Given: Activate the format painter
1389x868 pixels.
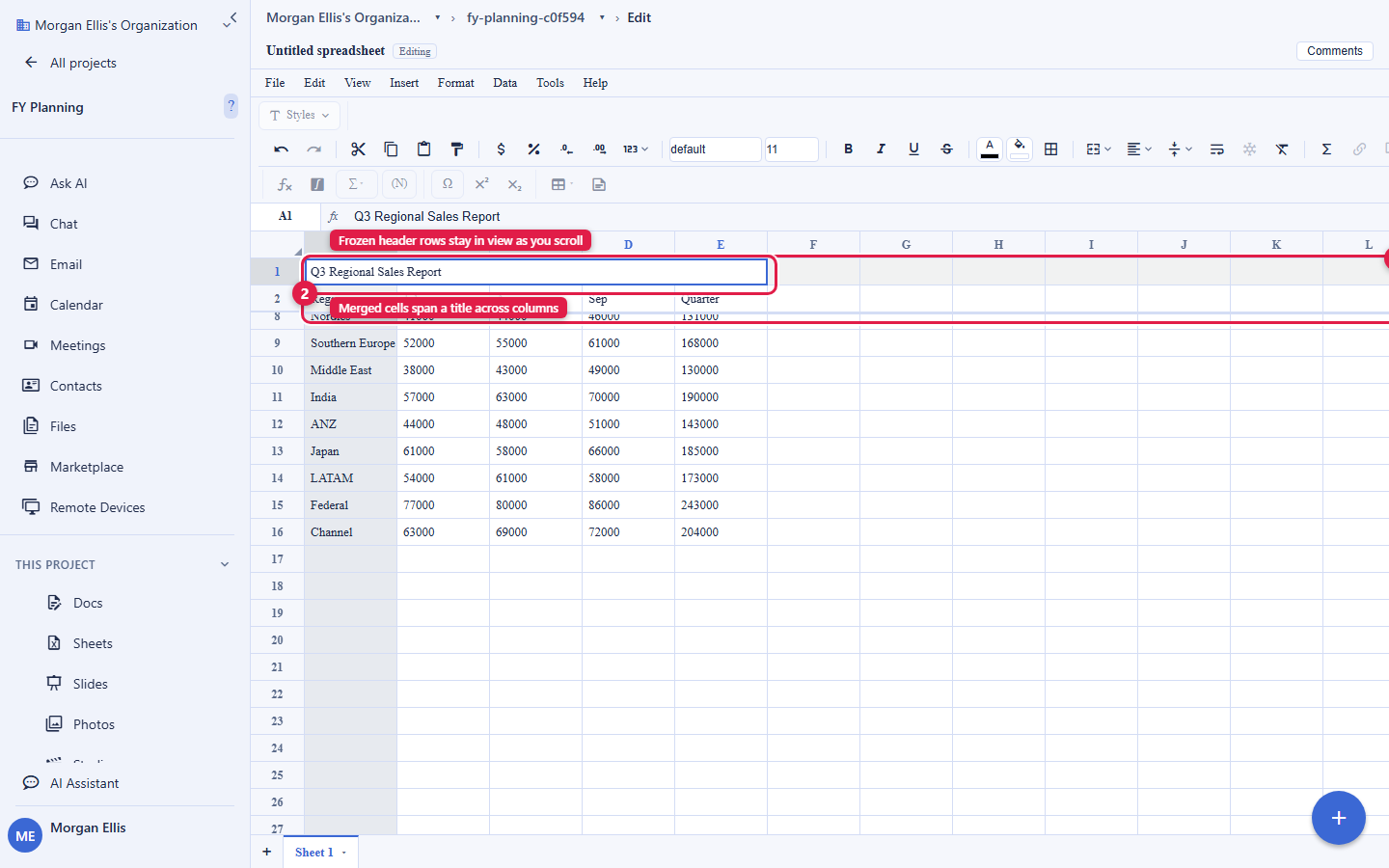Looking at the screenshot, I should coord(456,149).
